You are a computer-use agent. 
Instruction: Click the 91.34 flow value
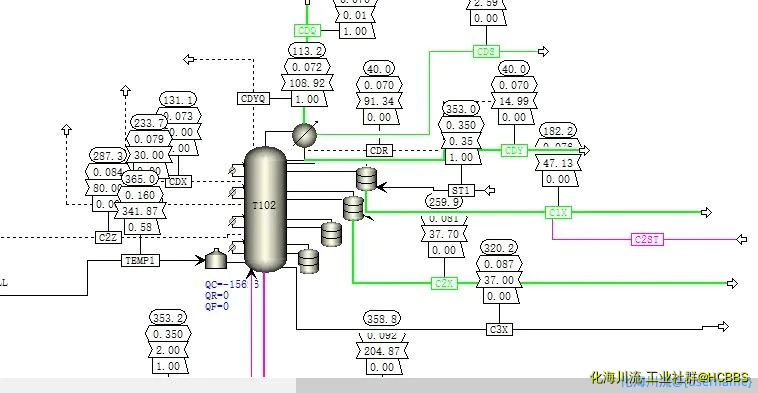click(x=379, y=101)
